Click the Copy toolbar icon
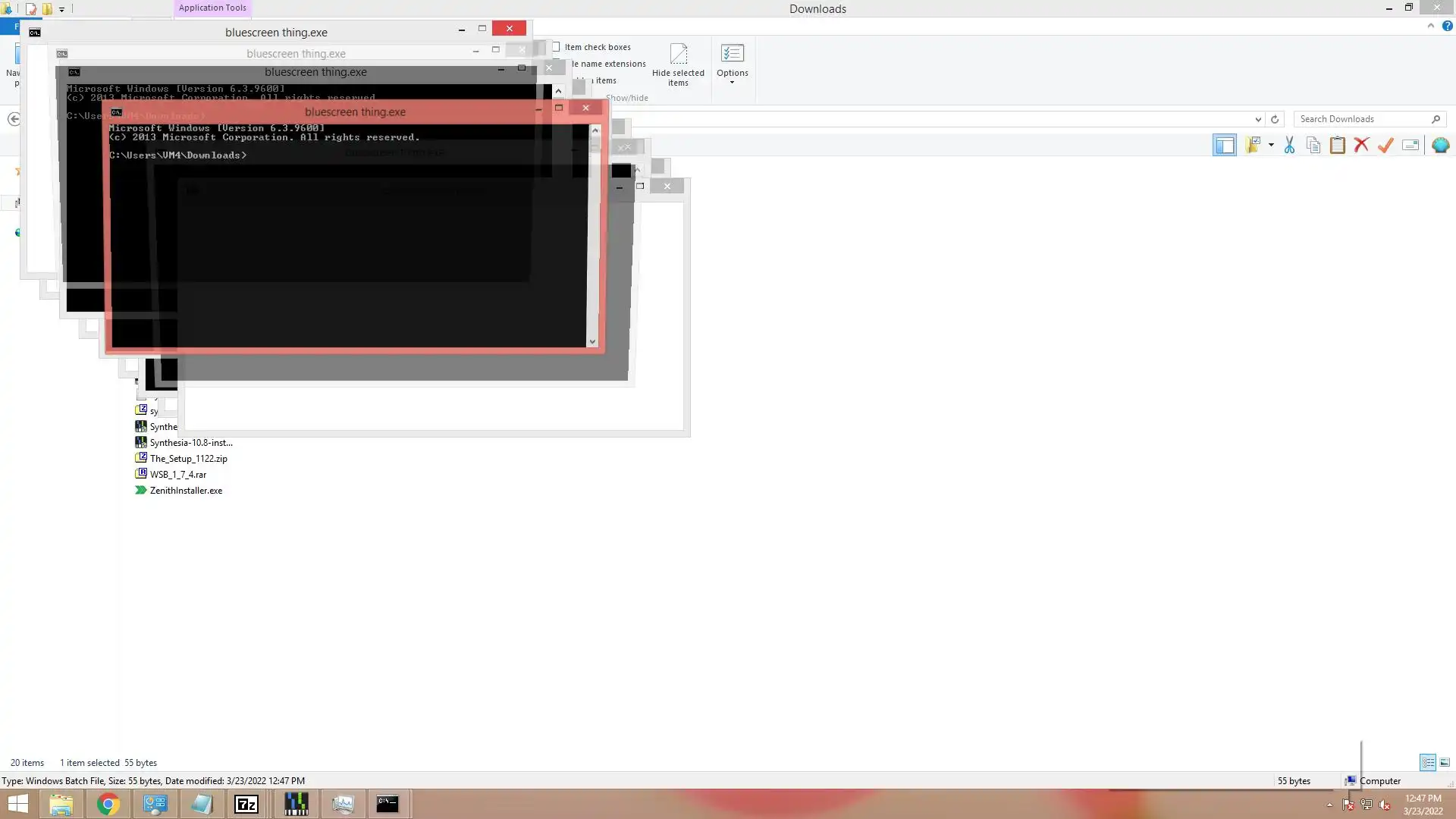 (x=1313, y=145)
